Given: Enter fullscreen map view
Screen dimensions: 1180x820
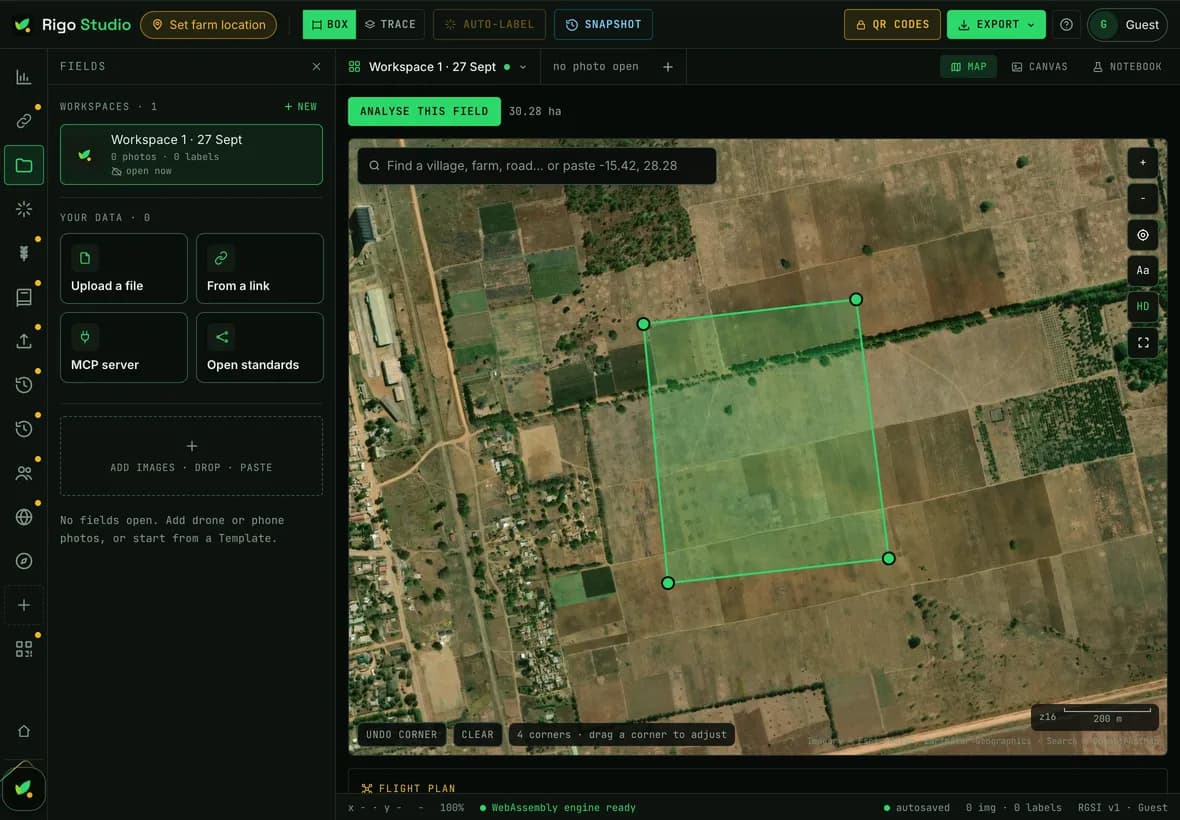Looking at the screenshot, I should click(1142, 343).
